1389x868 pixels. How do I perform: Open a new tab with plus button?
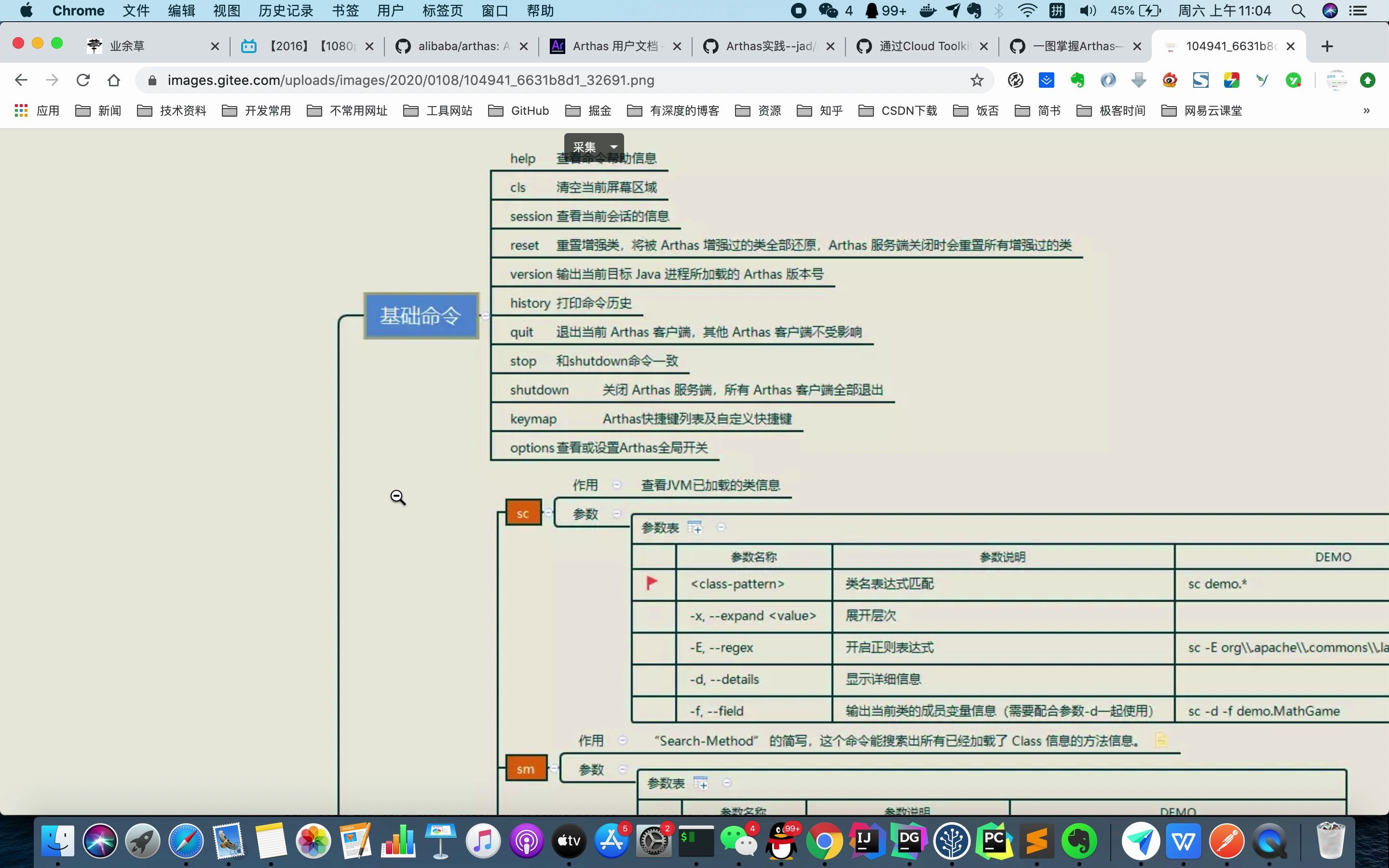click(x=1327, y=46)
